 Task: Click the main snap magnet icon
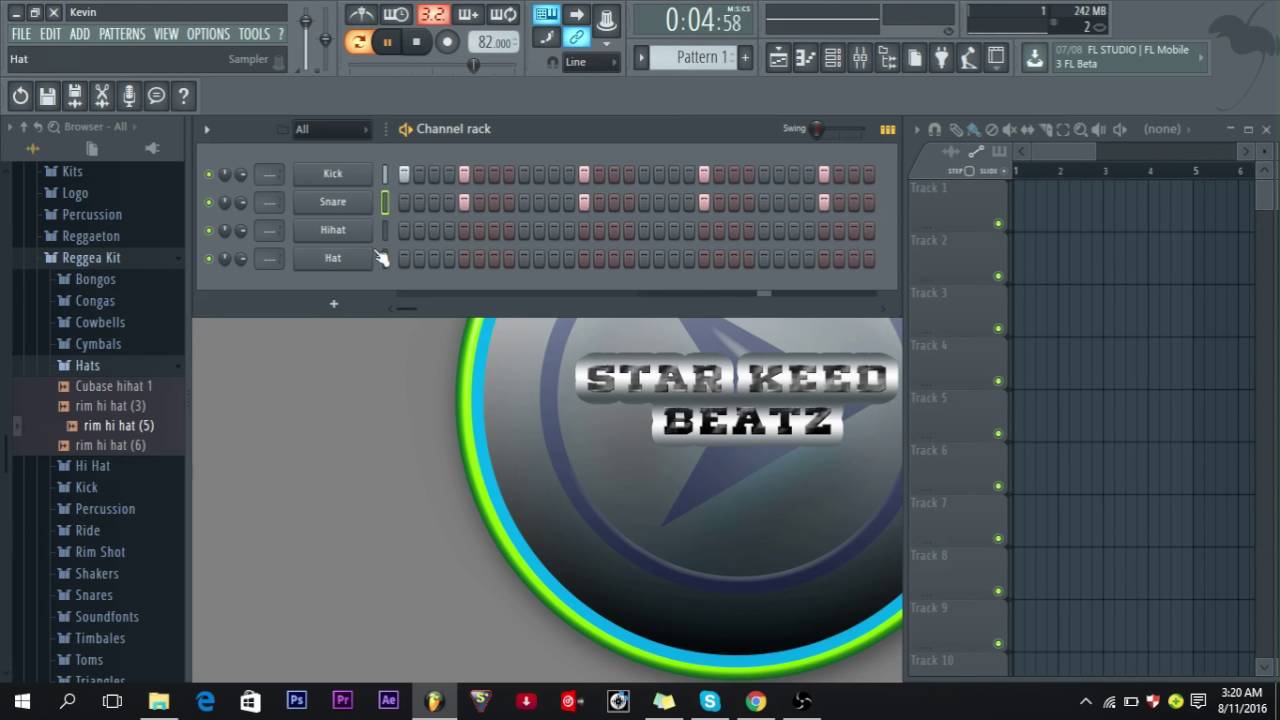[552, 62]
